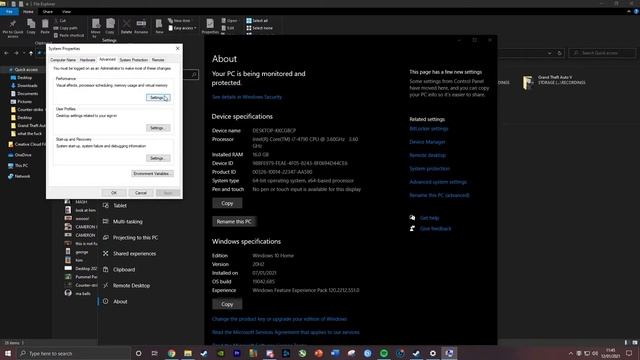Select Pictures in navigation pane
The image size is (640, 360).
point(22,102)
